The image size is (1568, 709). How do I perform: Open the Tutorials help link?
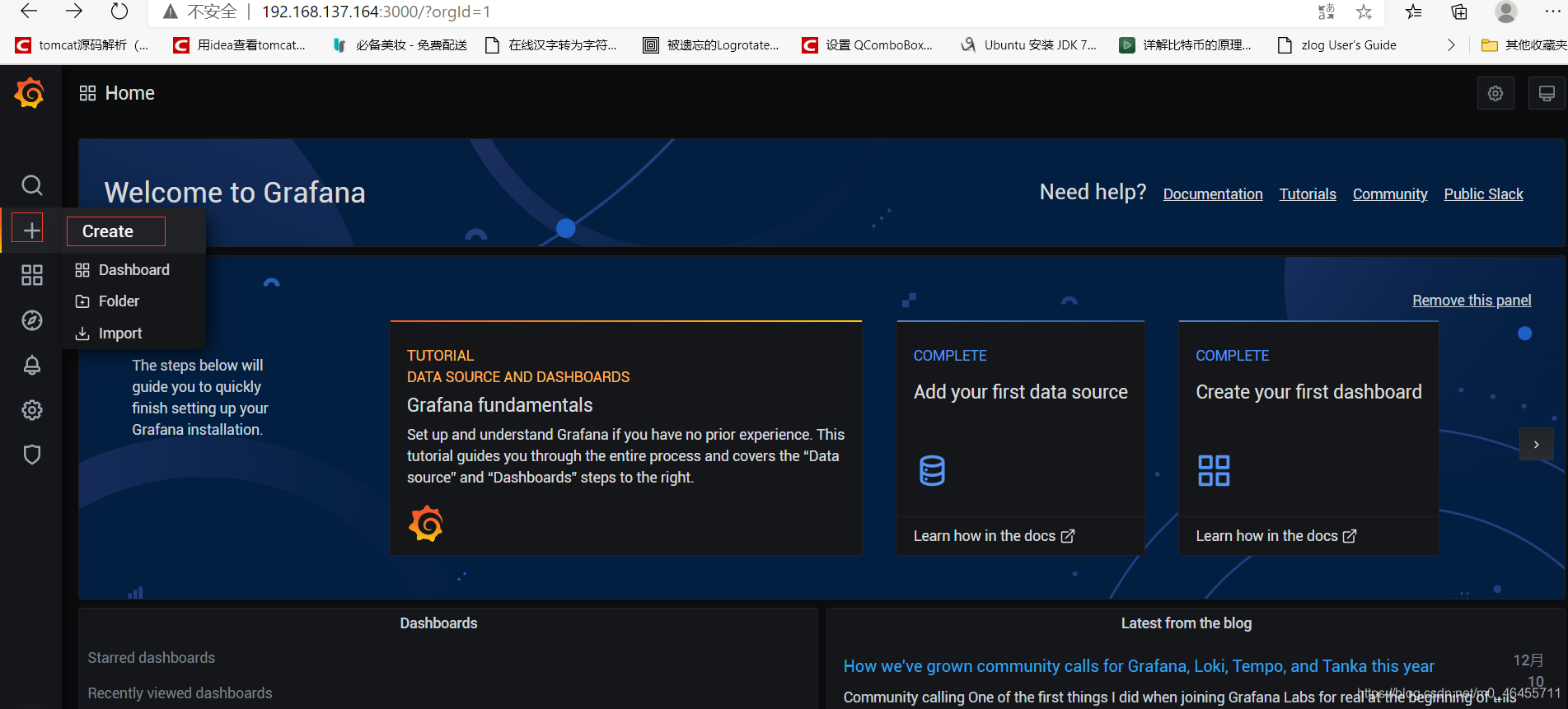click(x=1308, y=194)
